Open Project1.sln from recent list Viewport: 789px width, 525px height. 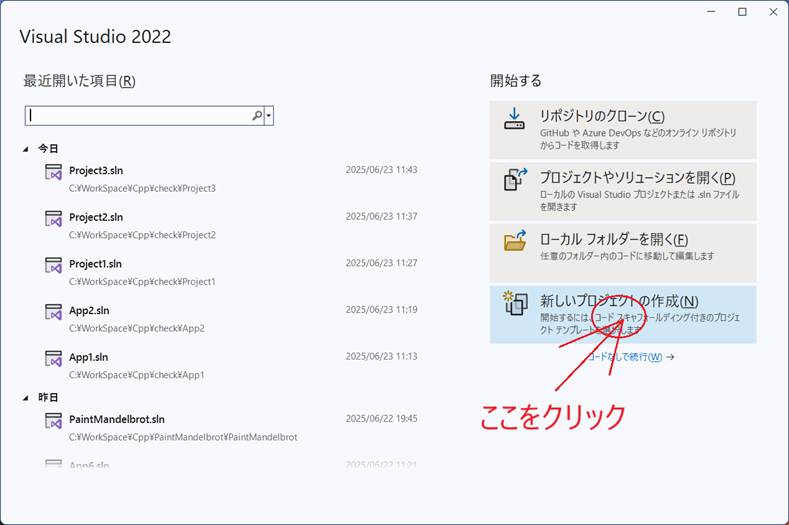point(231,272)
